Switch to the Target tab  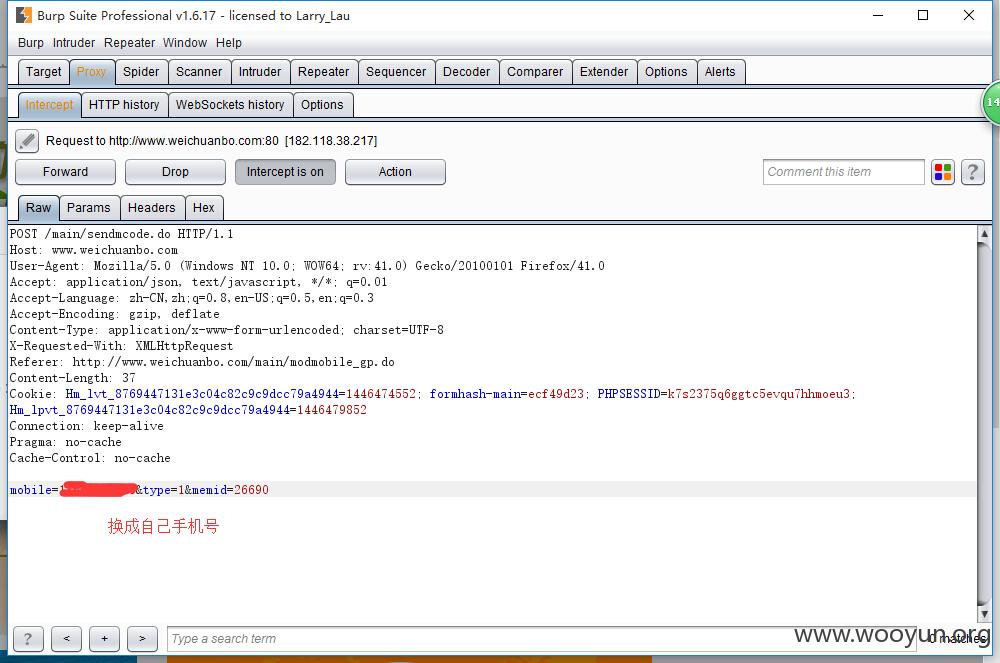[43, 72]
